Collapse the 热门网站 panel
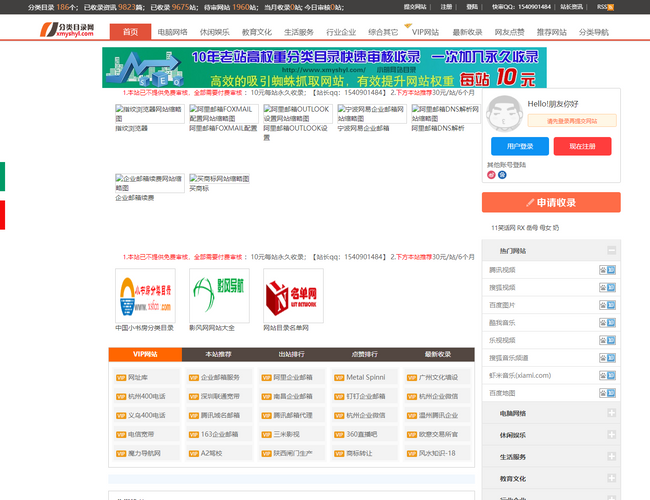650x500 pixels. (x=610, y=250)
